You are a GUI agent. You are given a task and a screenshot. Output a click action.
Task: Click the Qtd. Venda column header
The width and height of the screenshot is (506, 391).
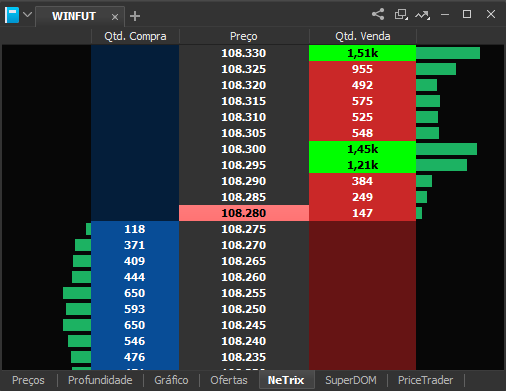coord(363,36)
